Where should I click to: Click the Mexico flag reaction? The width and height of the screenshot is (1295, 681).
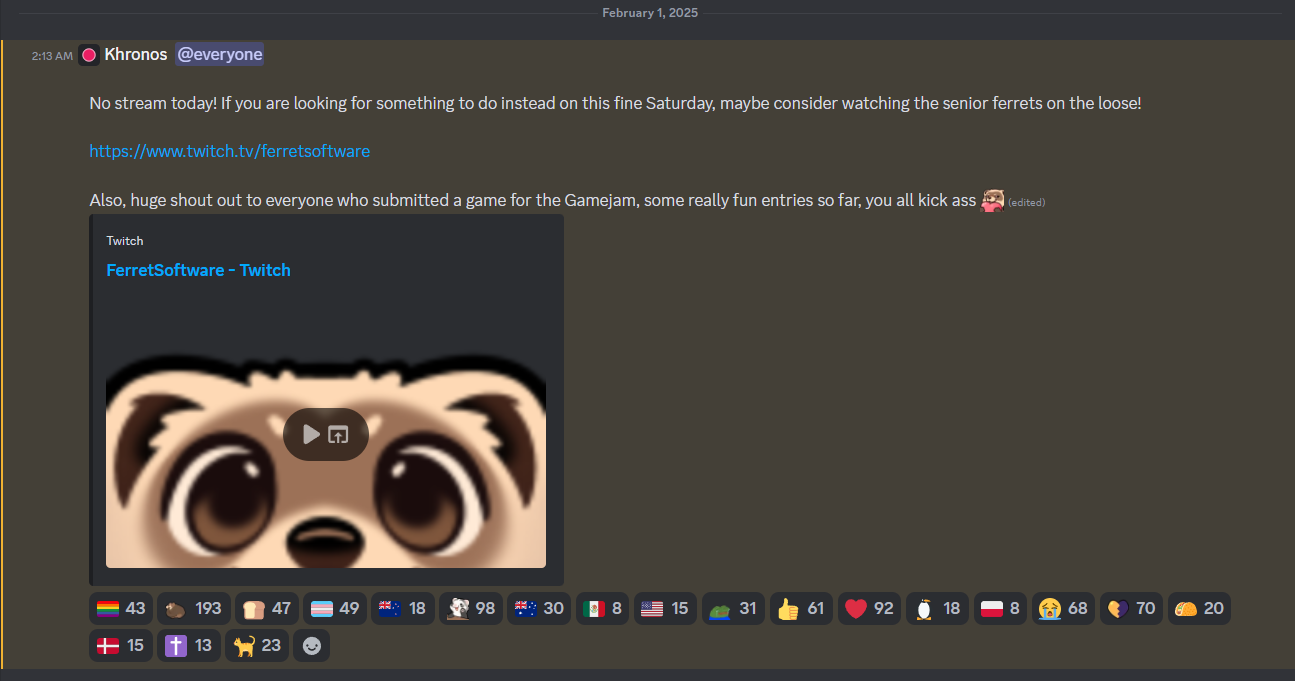point(603,608)
